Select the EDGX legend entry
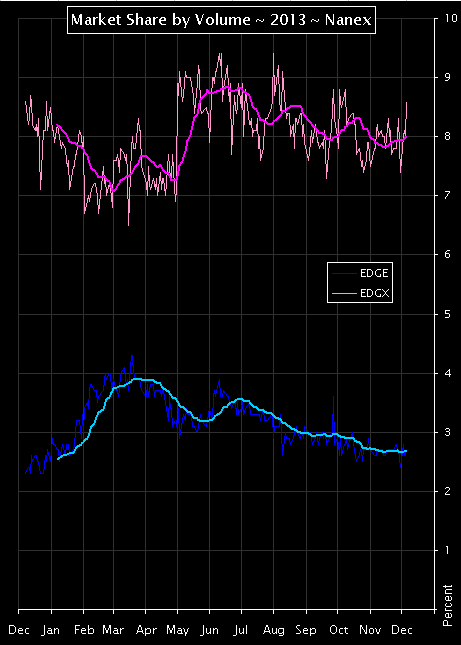Image resolution: width=461 pixels, height=645 pixels. click(360, 293)
